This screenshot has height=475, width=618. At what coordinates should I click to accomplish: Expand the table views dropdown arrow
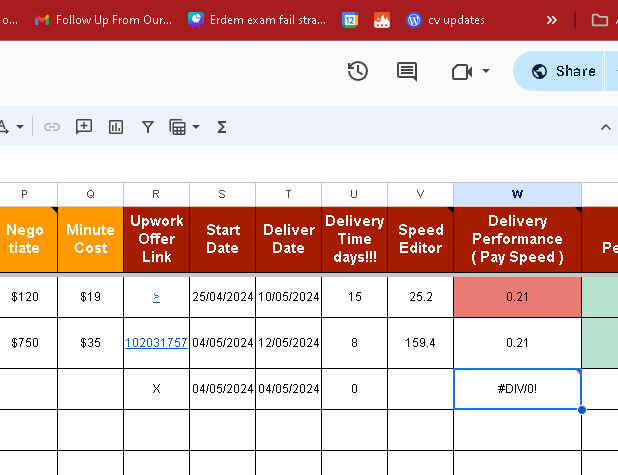(196, 127)
